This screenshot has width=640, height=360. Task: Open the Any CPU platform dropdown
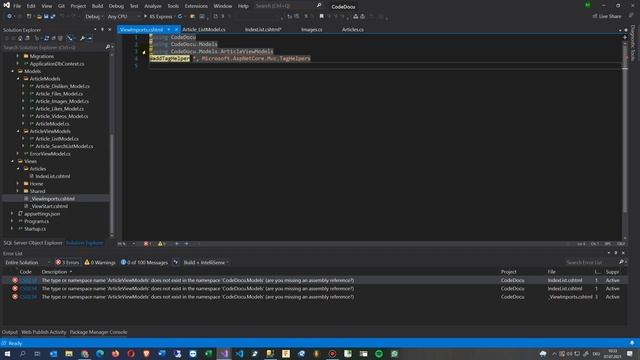123,17
